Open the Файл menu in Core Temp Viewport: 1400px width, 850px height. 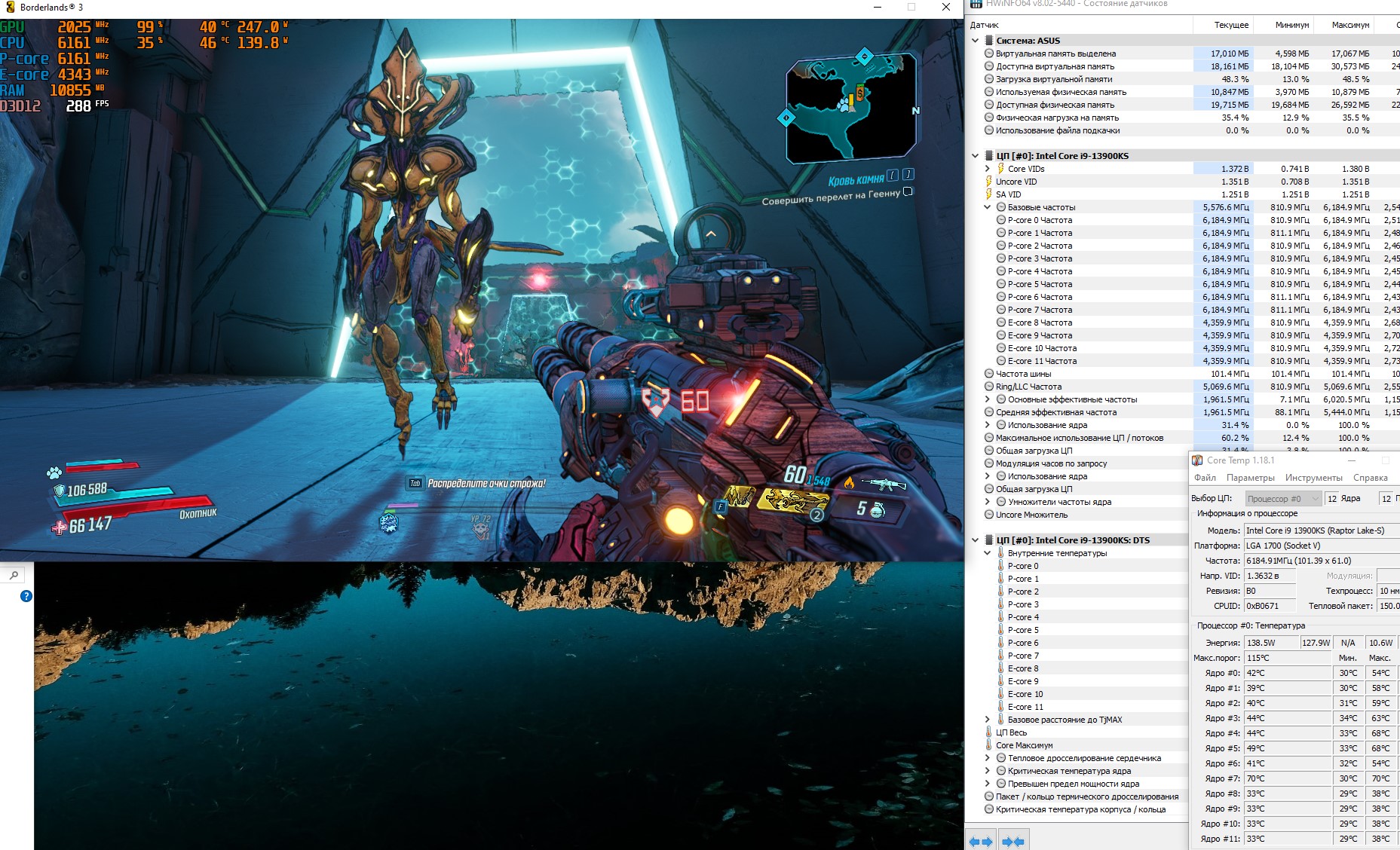click(x=1205, y=478)
